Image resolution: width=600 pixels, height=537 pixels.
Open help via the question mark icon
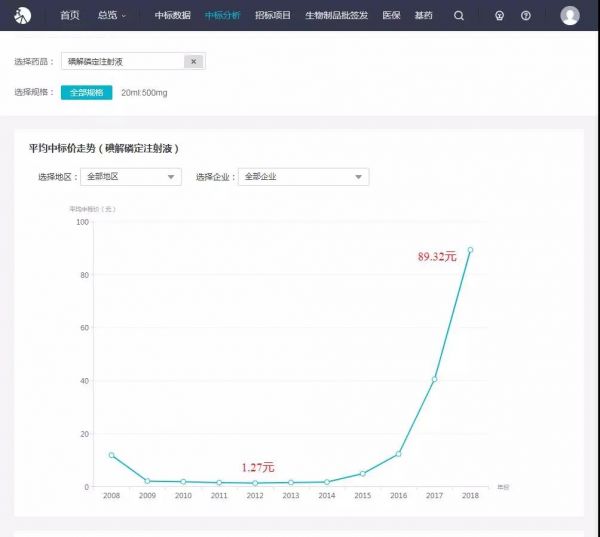526,16
